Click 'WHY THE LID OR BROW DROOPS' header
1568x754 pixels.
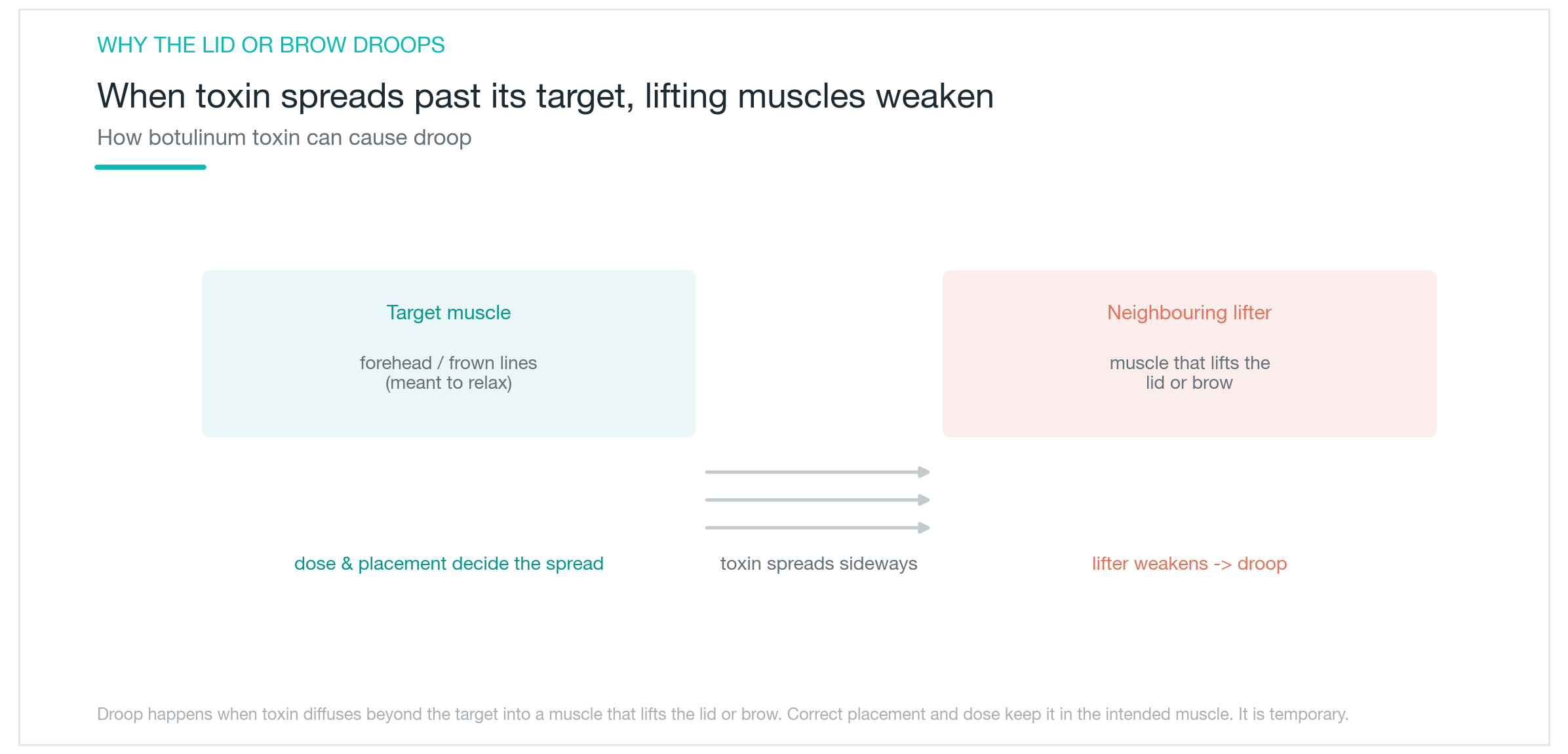tap(271, 45)
